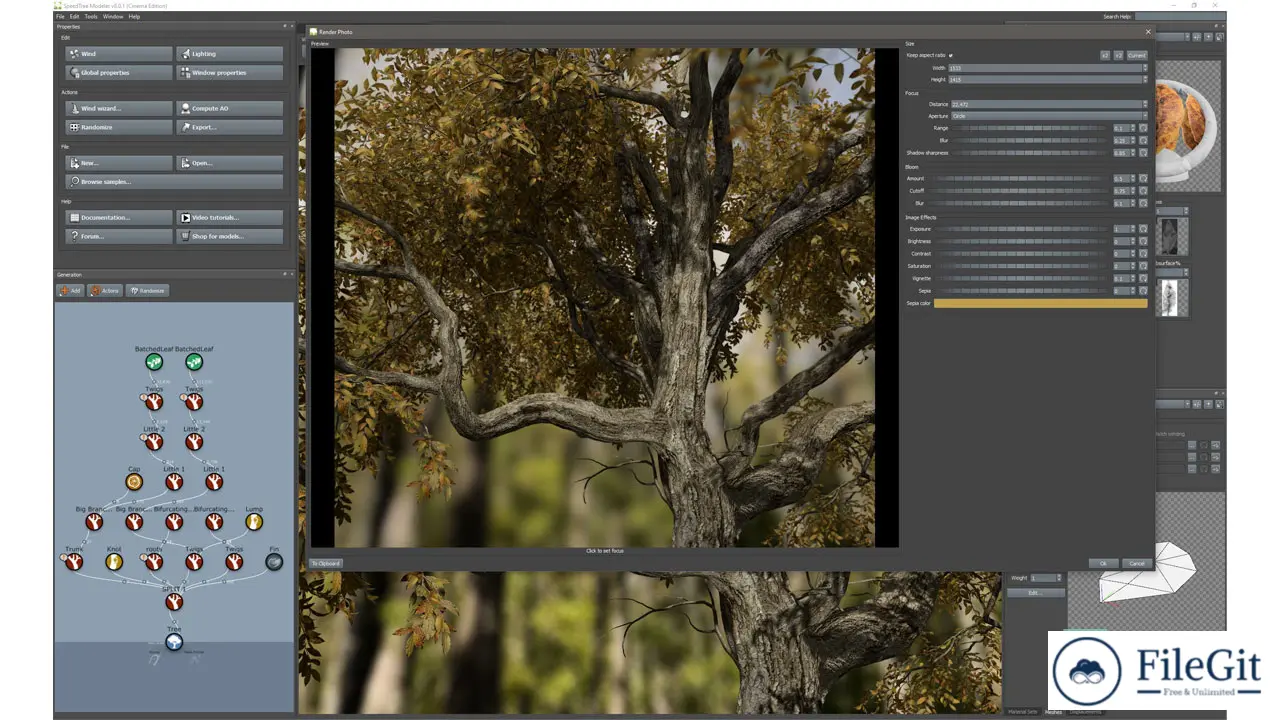The image size is (1280, 720).
Task: Toggle the Keep aspect ratio checkbox
Action: [951, 55]
